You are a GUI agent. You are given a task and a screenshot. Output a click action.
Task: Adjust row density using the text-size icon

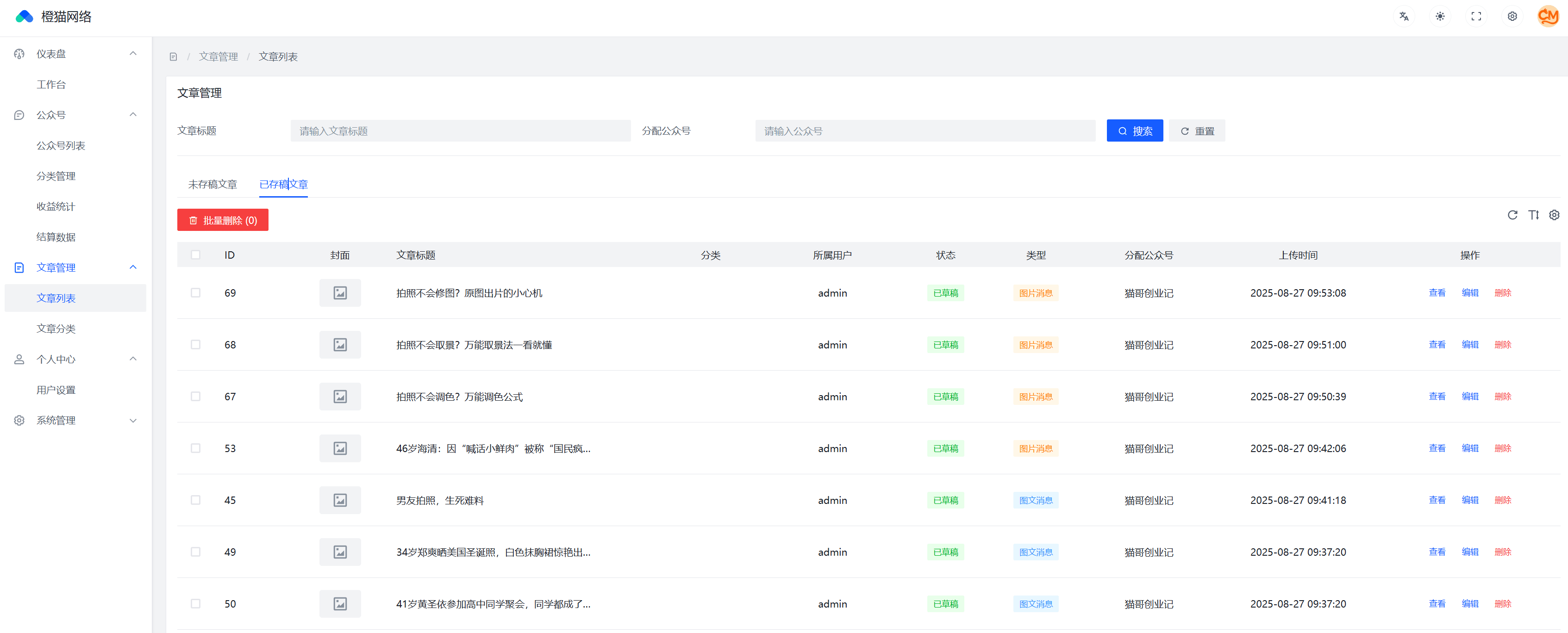[1534, 215]
